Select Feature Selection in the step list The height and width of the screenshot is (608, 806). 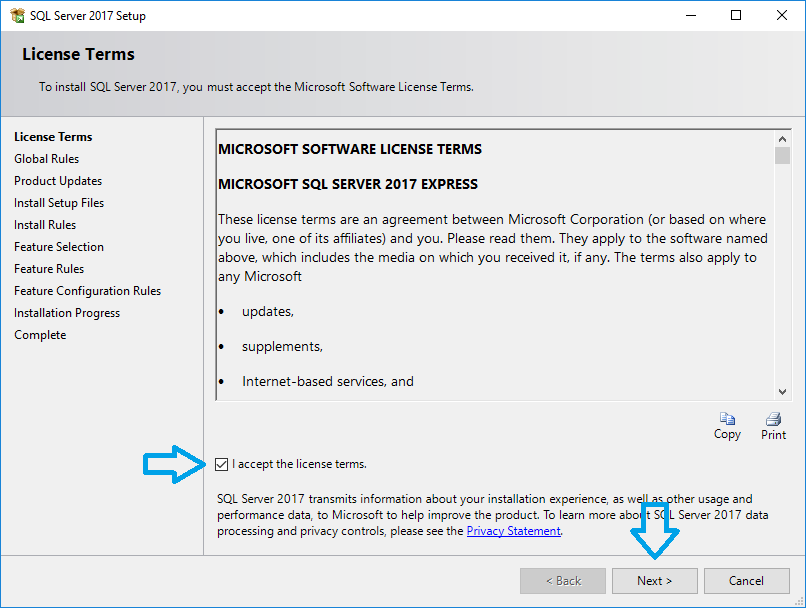coord(59,247)
